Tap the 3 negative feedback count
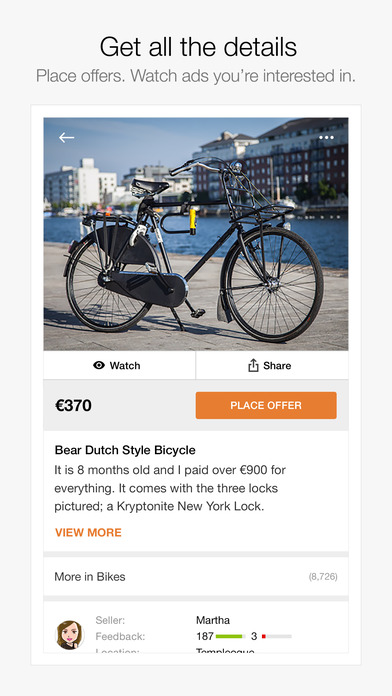392x696 pixels. tap(254, 637)
